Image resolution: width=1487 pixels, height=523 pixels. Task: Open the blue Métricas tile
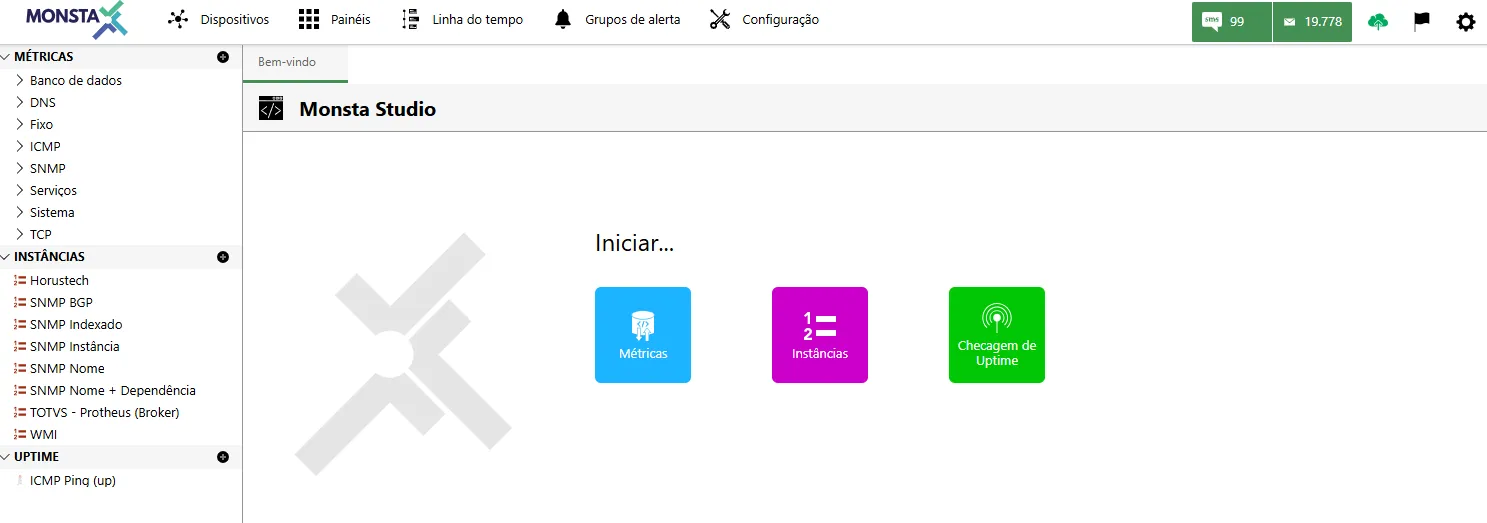pos(643,335)
